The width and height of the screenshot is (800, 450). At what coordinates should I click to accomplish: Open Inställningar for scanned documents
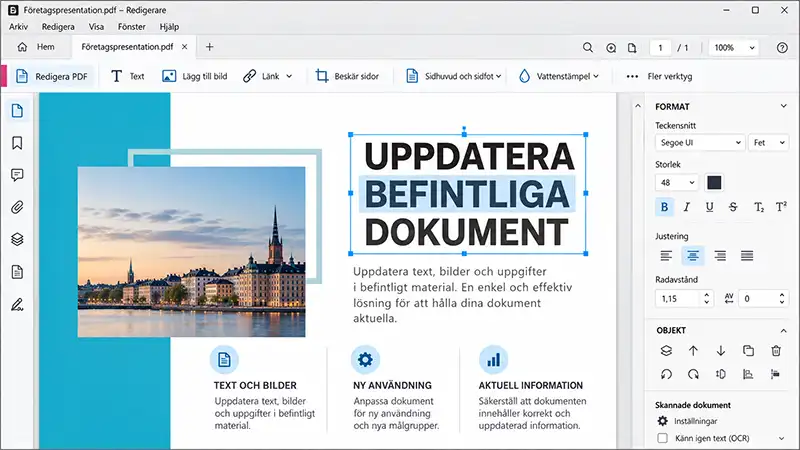[687, 421]
